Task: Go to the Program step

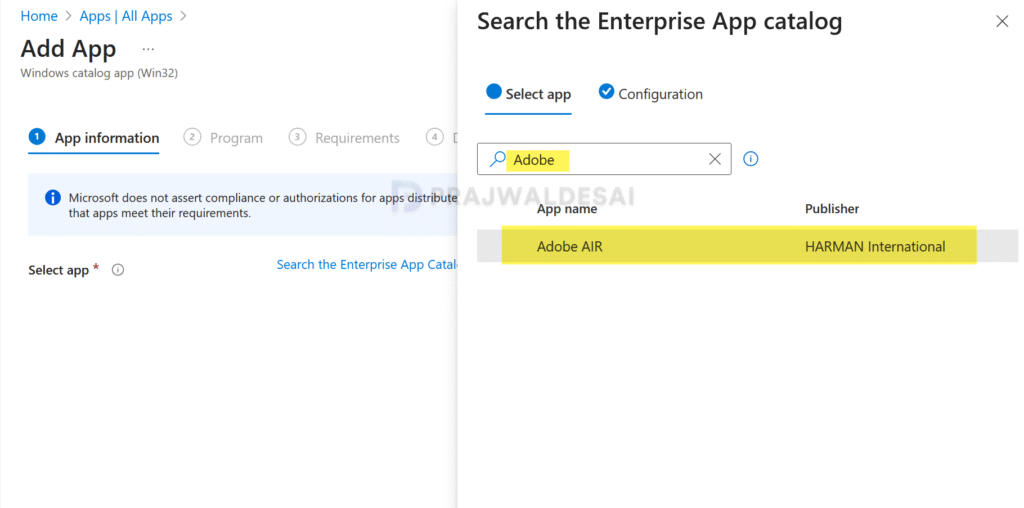Action: [x=223, y=138]
